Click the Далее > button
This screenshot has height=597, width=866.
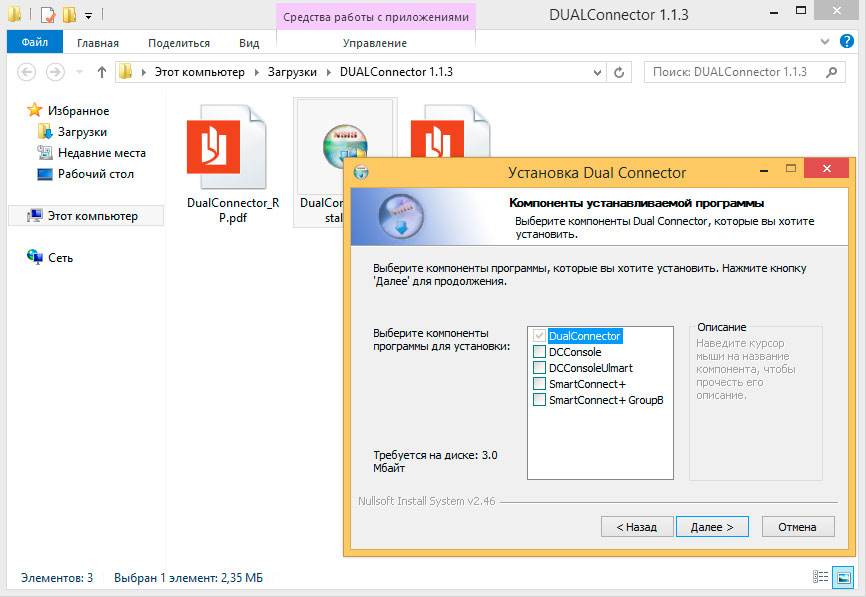coord(712,527)
